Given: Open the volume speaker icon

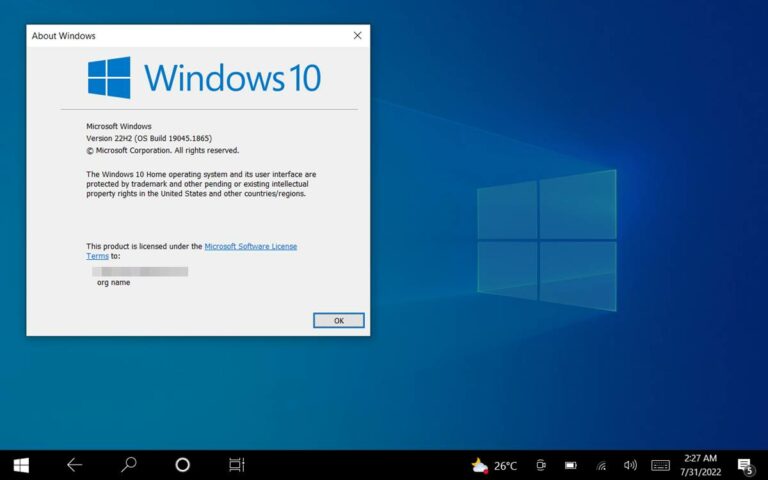Looking at the screenshot, I should coord(630,465).
